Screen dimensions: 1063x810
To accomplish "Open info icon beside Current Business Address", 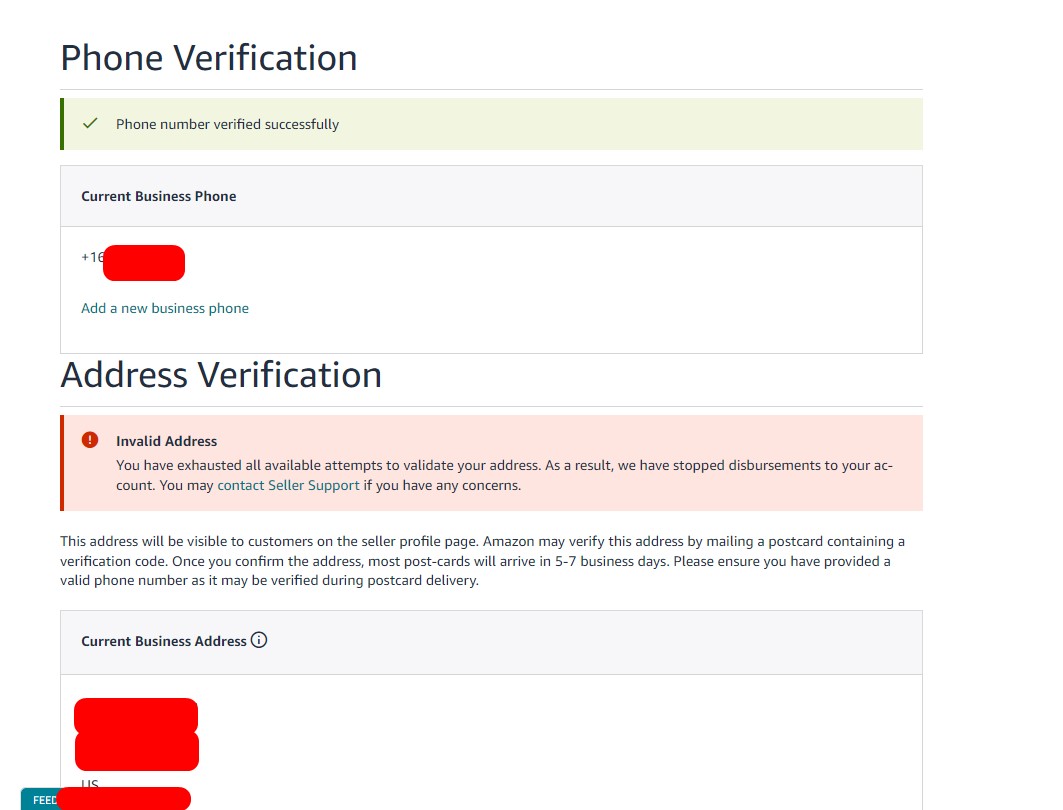I will click(259, 640).
